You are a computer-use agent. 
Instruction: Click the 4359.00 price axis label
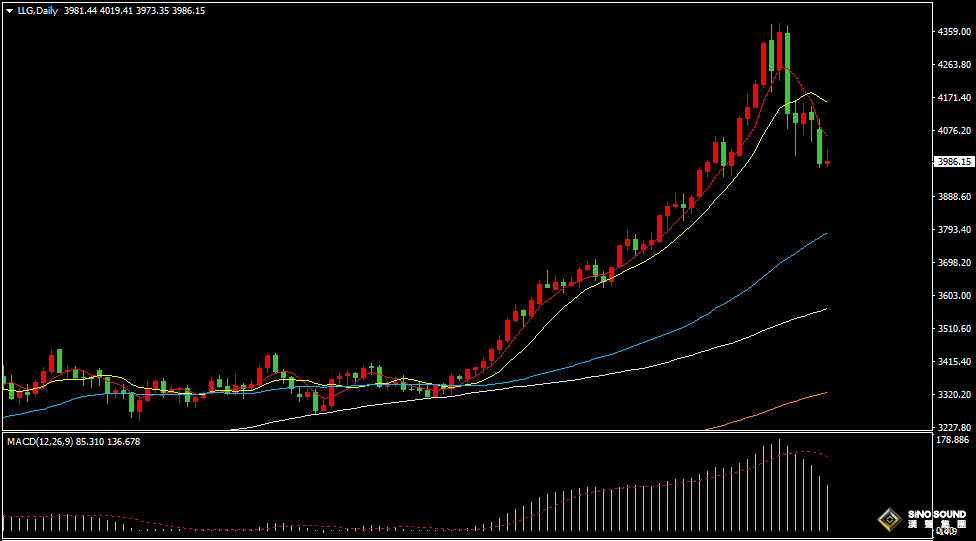click(953, 32)
